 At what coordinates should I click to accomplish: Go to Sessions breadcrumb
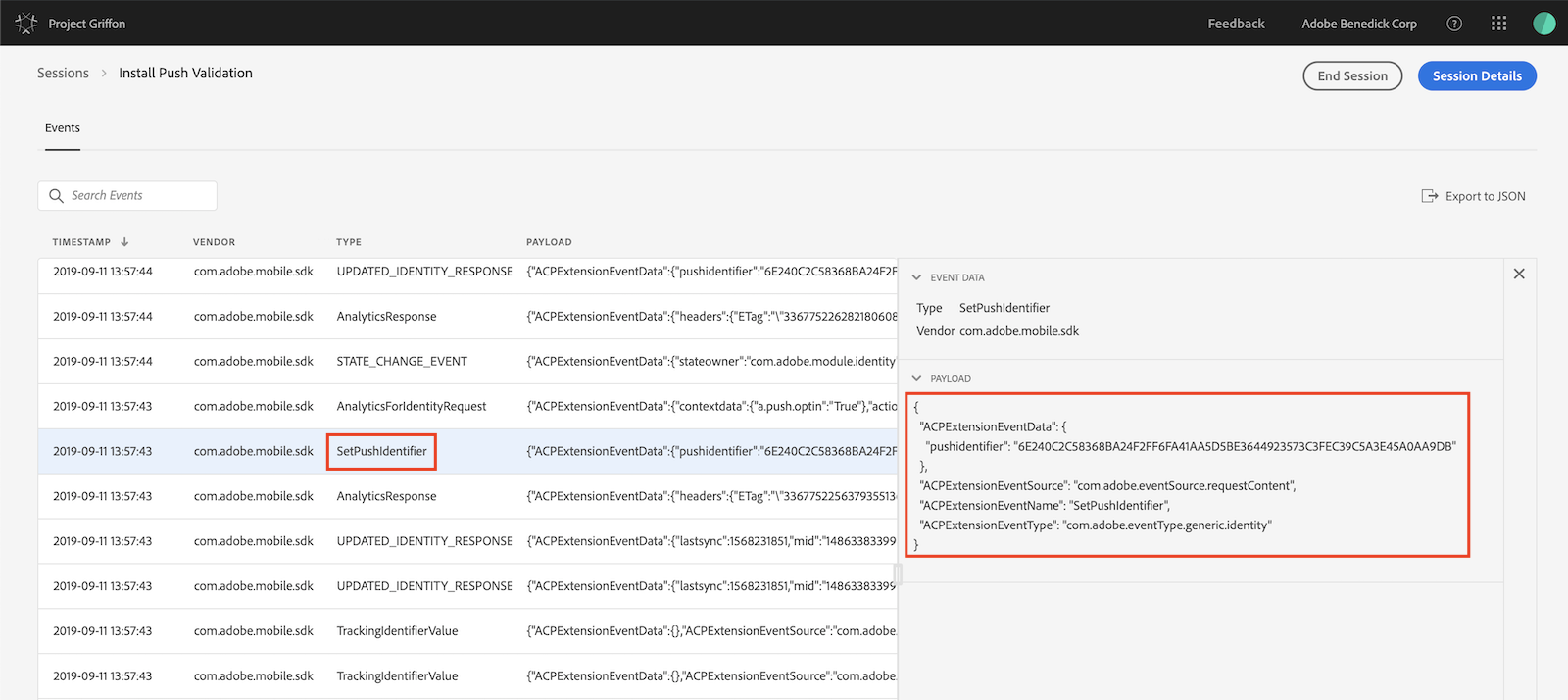63,73
